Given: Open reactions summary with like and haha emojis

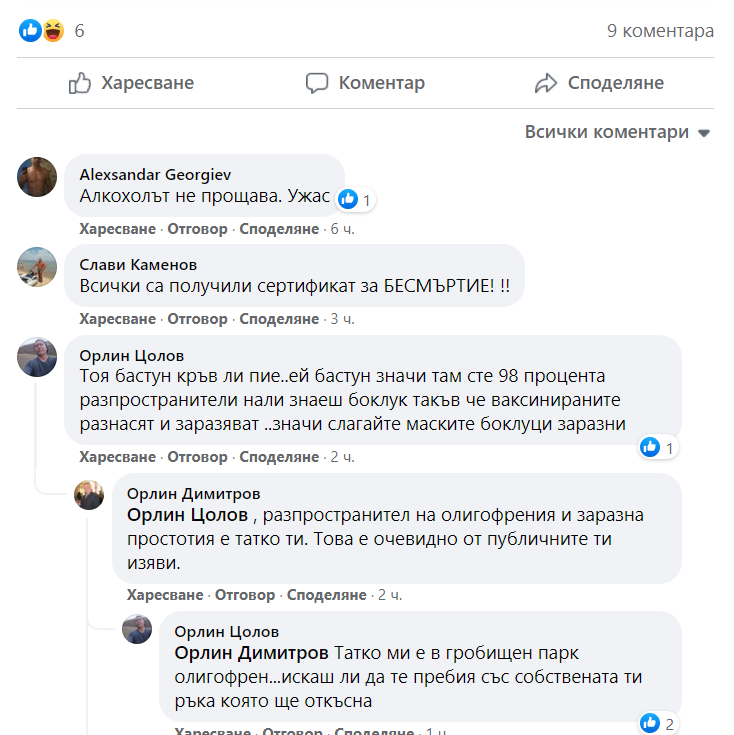Looking at the screenshot, I should point(42,31).
